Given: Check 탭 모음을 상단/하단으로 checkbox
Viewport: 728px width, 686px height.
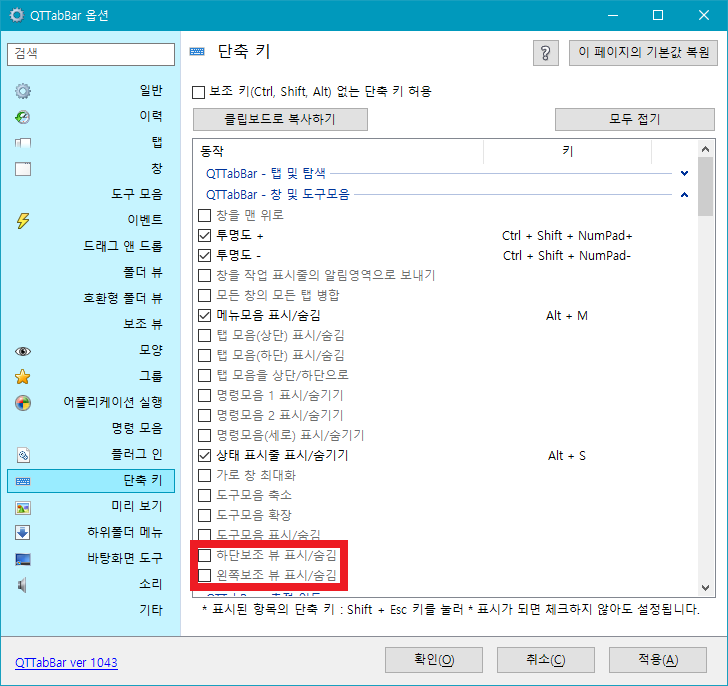Looking at the screenshot, I should point(204,375).
